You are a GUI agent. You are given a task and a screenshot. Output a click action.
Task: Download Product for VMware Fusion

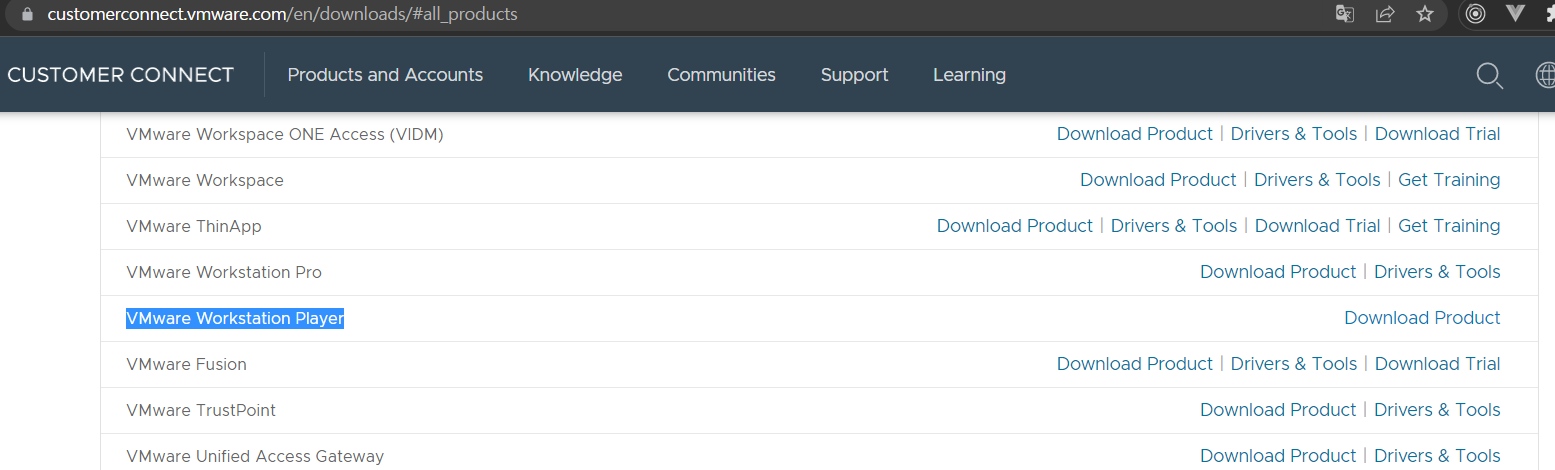(x=1135, y=364)
